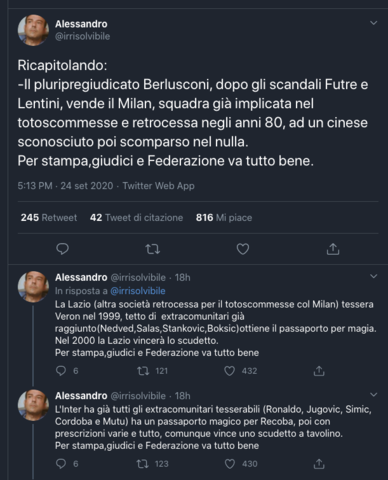Image resolution: width=388 pixels, height=480 pixels.
Task: Share the main tweet via share icon
Action: click(x=333, y=249)
